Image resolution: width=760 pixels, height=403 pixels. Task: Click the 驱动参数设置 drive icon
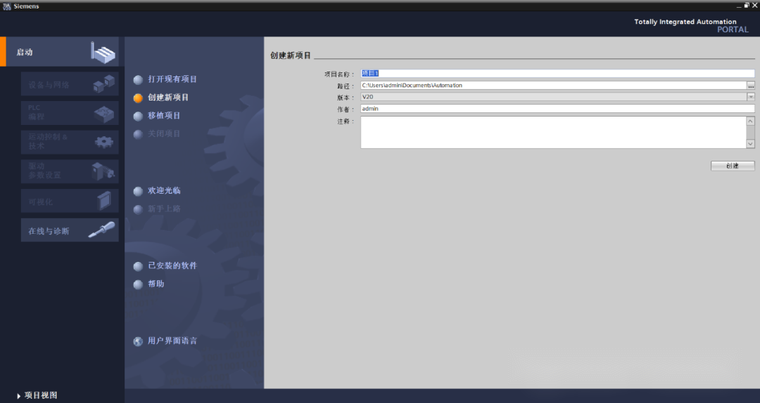pyautogui.click(x=103, y=171)
